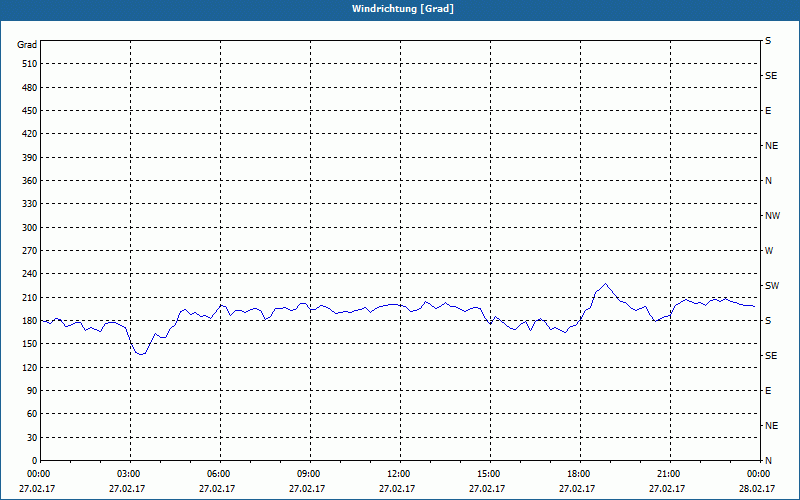Click the S compass label on the 180 row
800x500 pixels.
click(768, 321)
